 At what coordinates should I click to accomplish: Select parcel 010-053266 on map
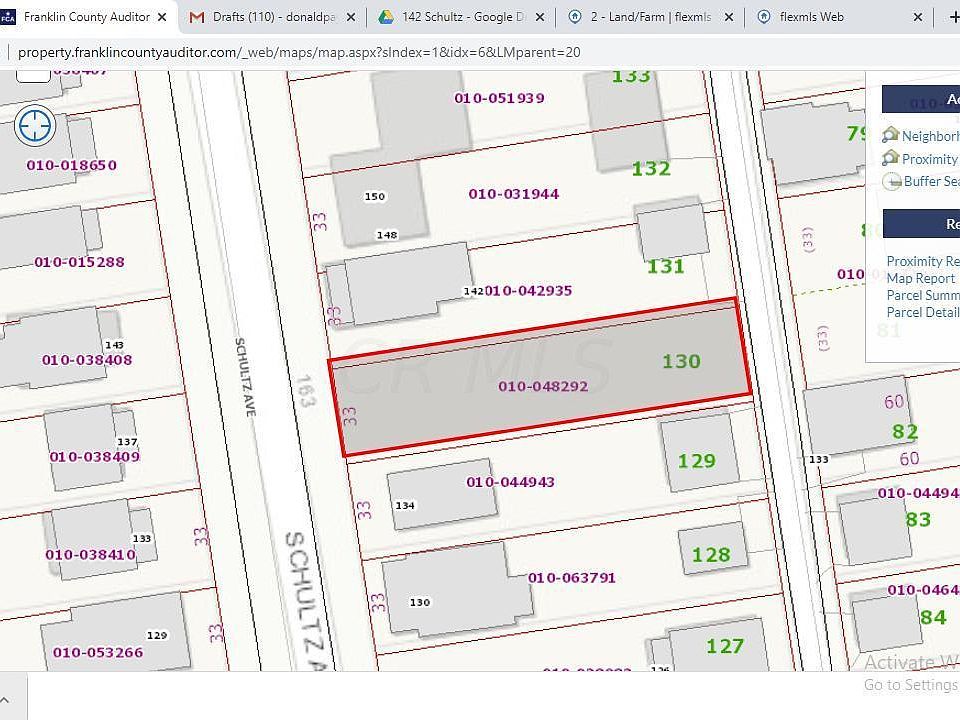point(98,653)
